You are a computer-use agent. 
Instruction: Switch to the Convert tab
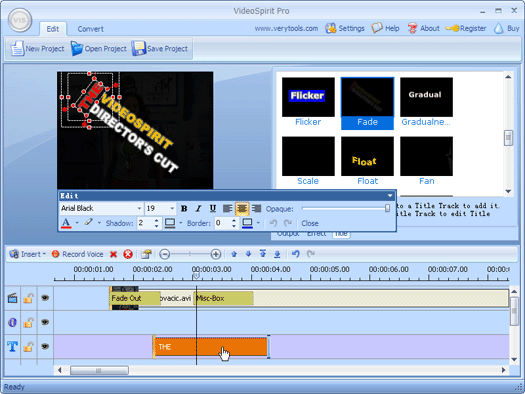tap(90, 29)
